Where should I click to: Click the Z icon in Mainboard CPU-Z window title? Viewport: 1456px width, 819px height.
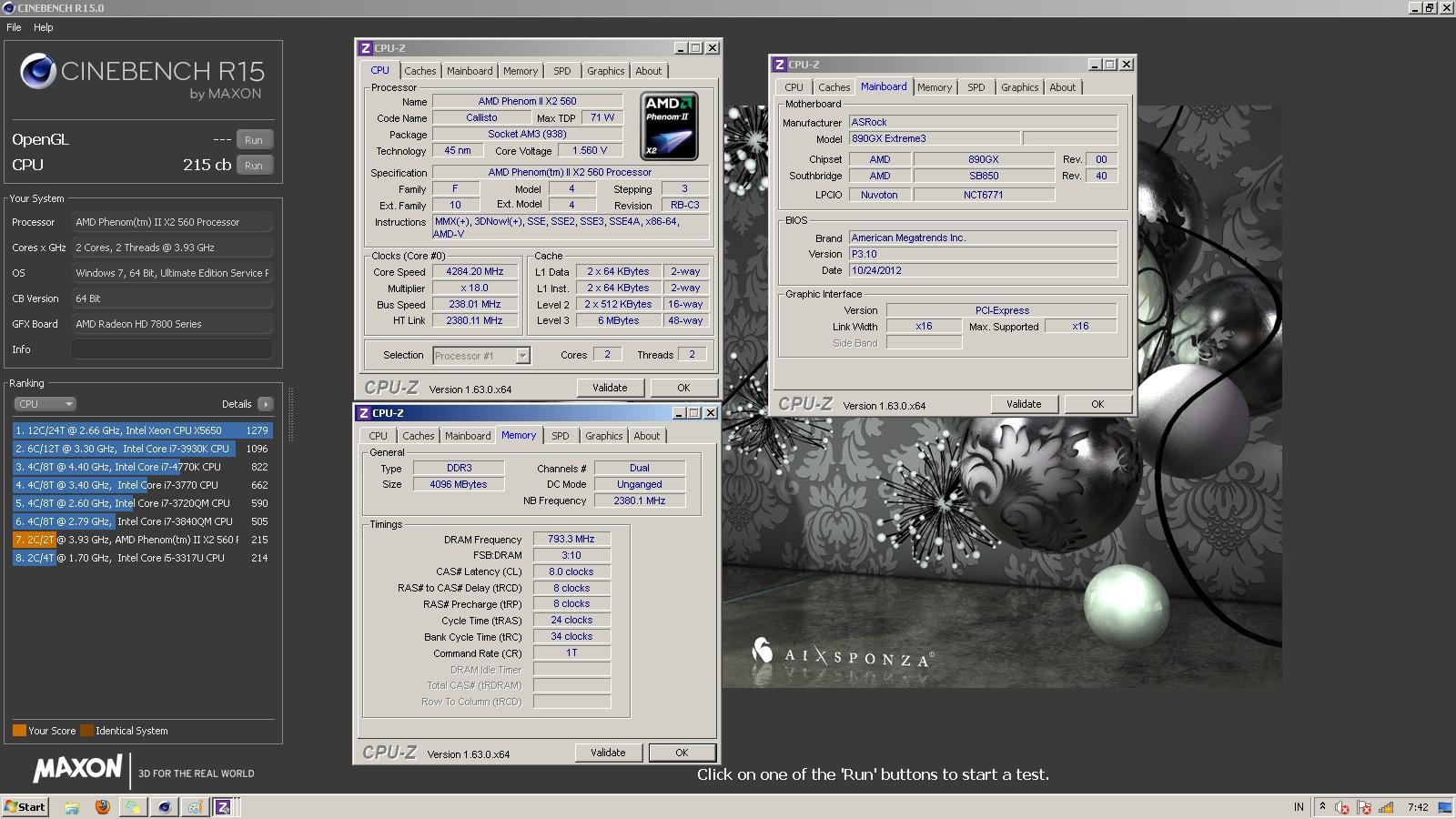click(779, 65)
